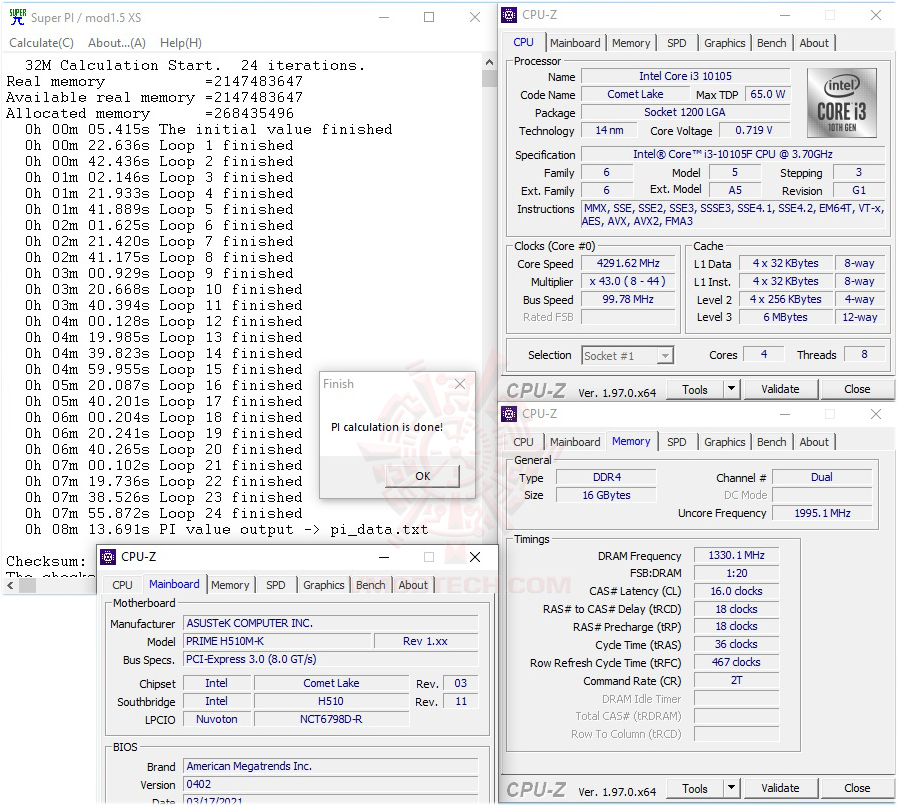Open the Socket #1 selection dropdown
Viewport: 898px width, 806px height.
(628, 356)
